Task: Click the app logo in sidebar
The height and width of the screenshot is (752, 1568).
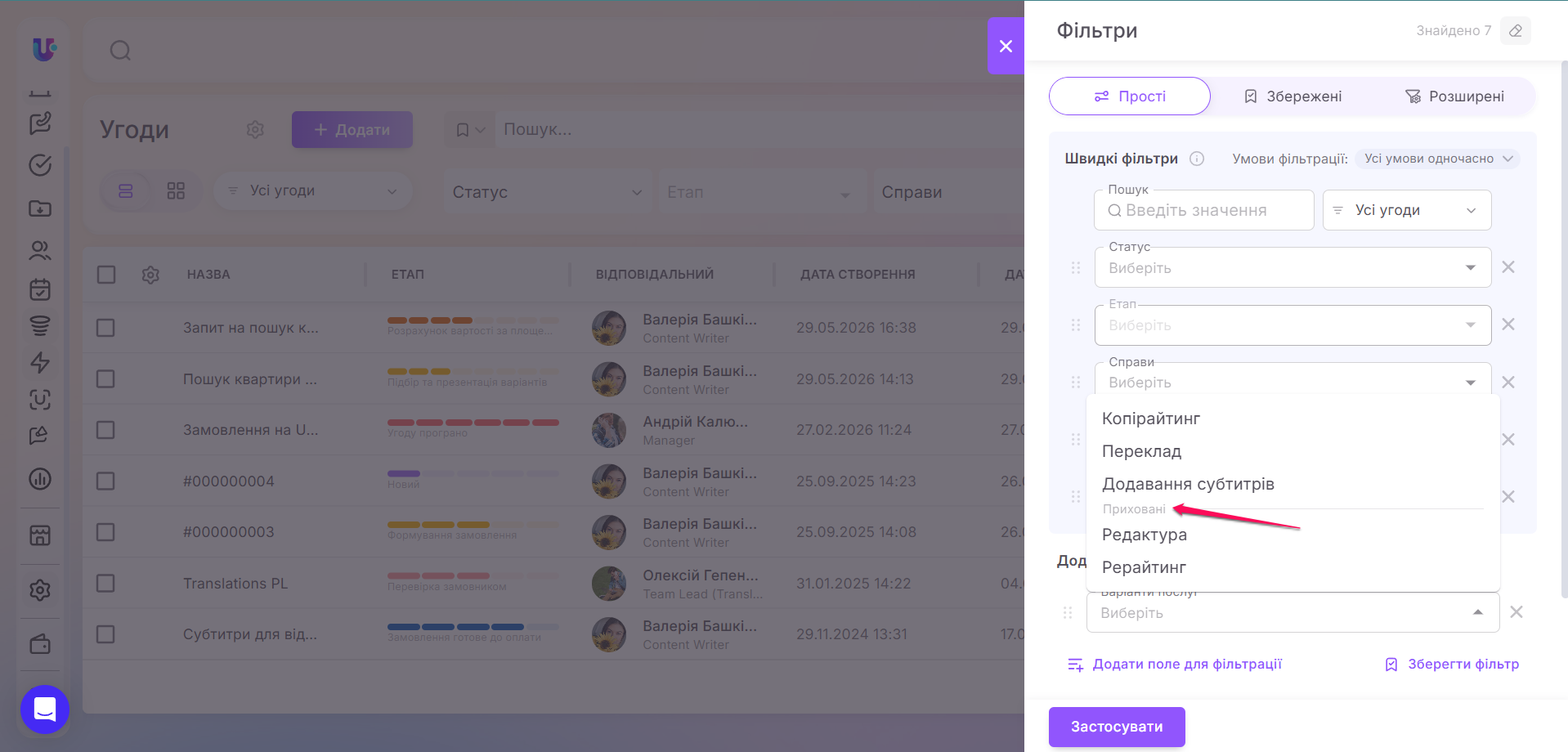Action: click(x=43, y=50)
